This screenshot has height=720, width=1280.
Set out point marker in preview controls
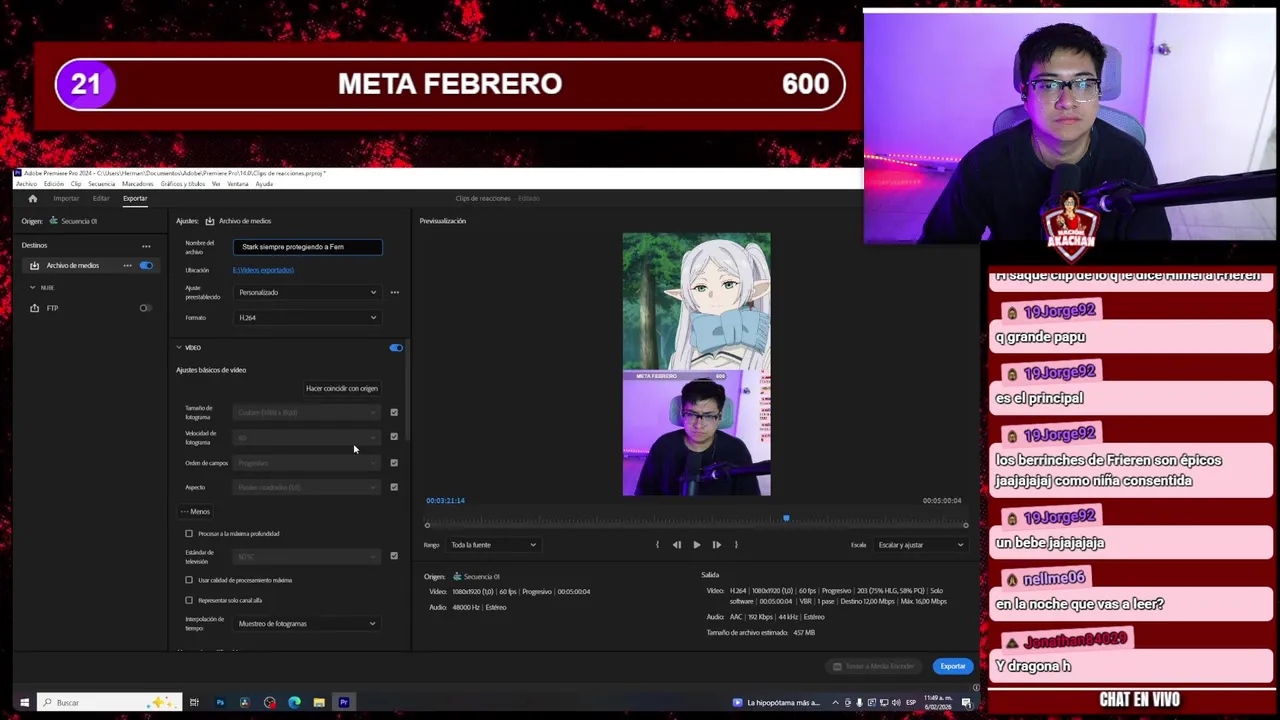pos(736,545)
